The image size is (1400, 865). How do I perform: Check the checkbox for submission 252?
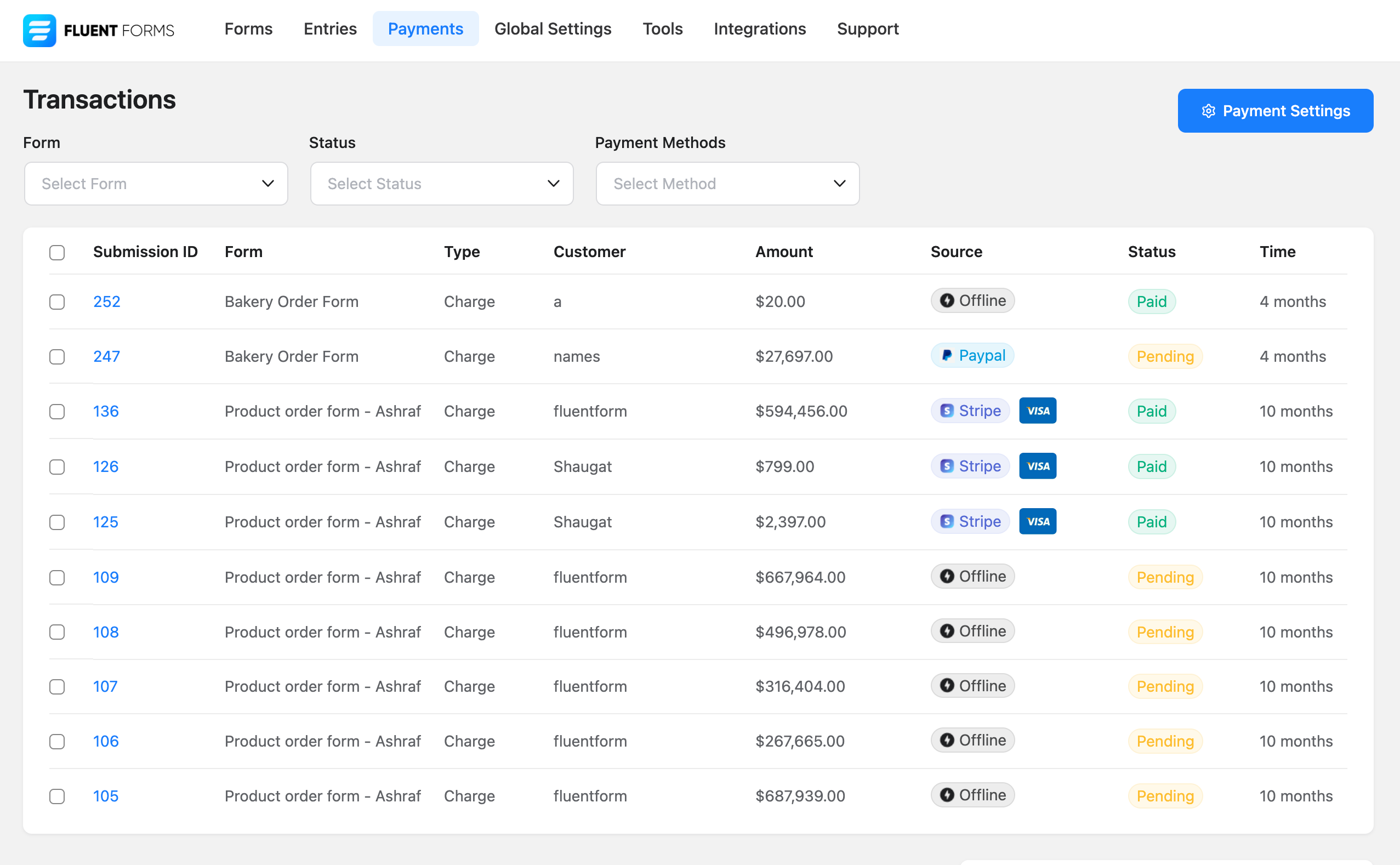[56, 301]
